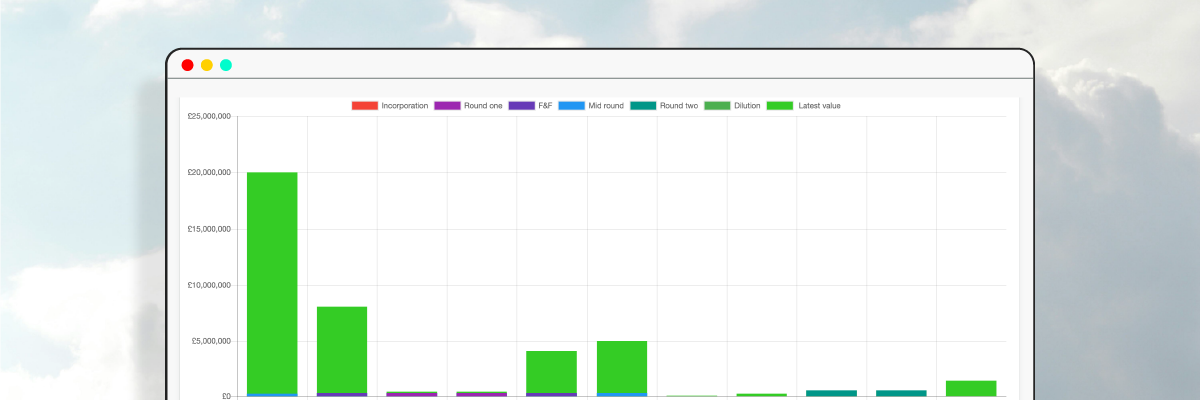
Task: Select the rightmost green Latest value bar
Action: (x=971, y=388)
